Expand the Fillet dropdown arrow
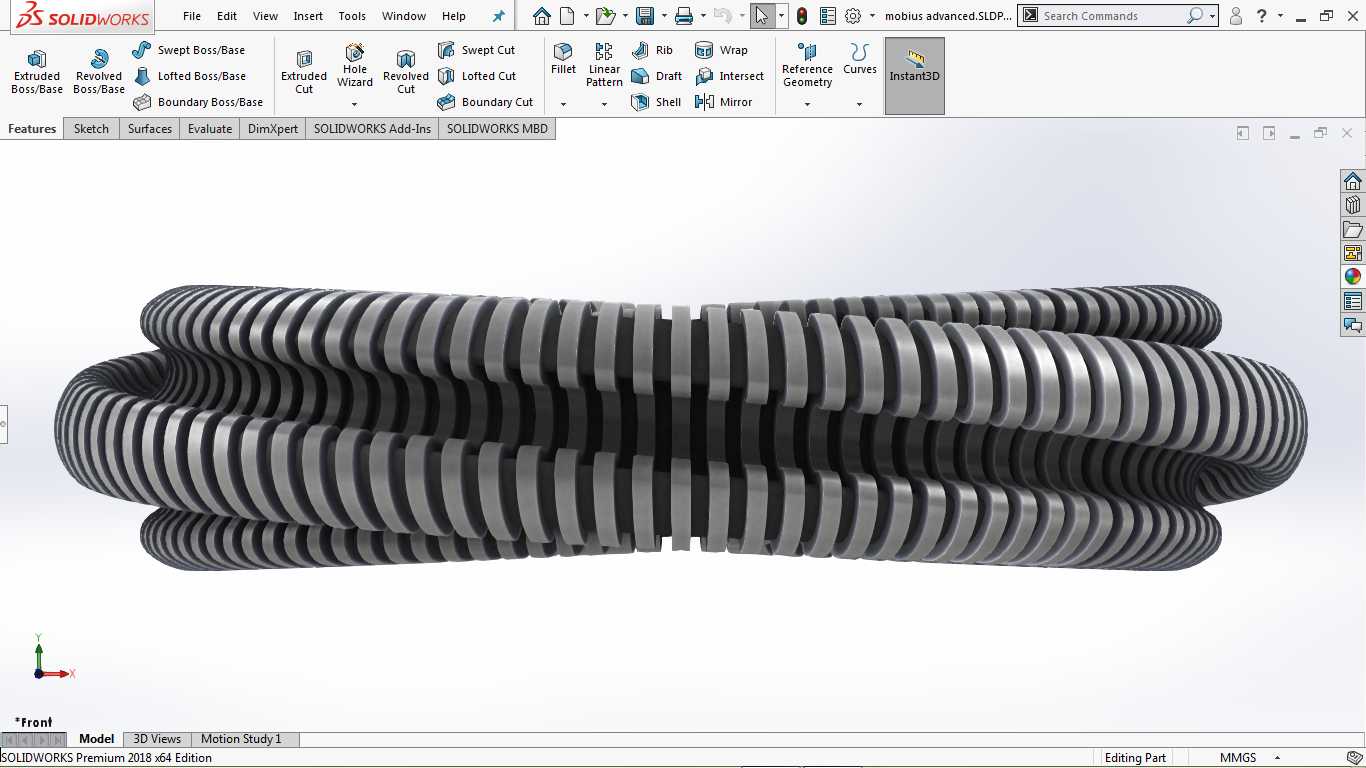The width and height of the screenshot is (1366, 768). 563,104
